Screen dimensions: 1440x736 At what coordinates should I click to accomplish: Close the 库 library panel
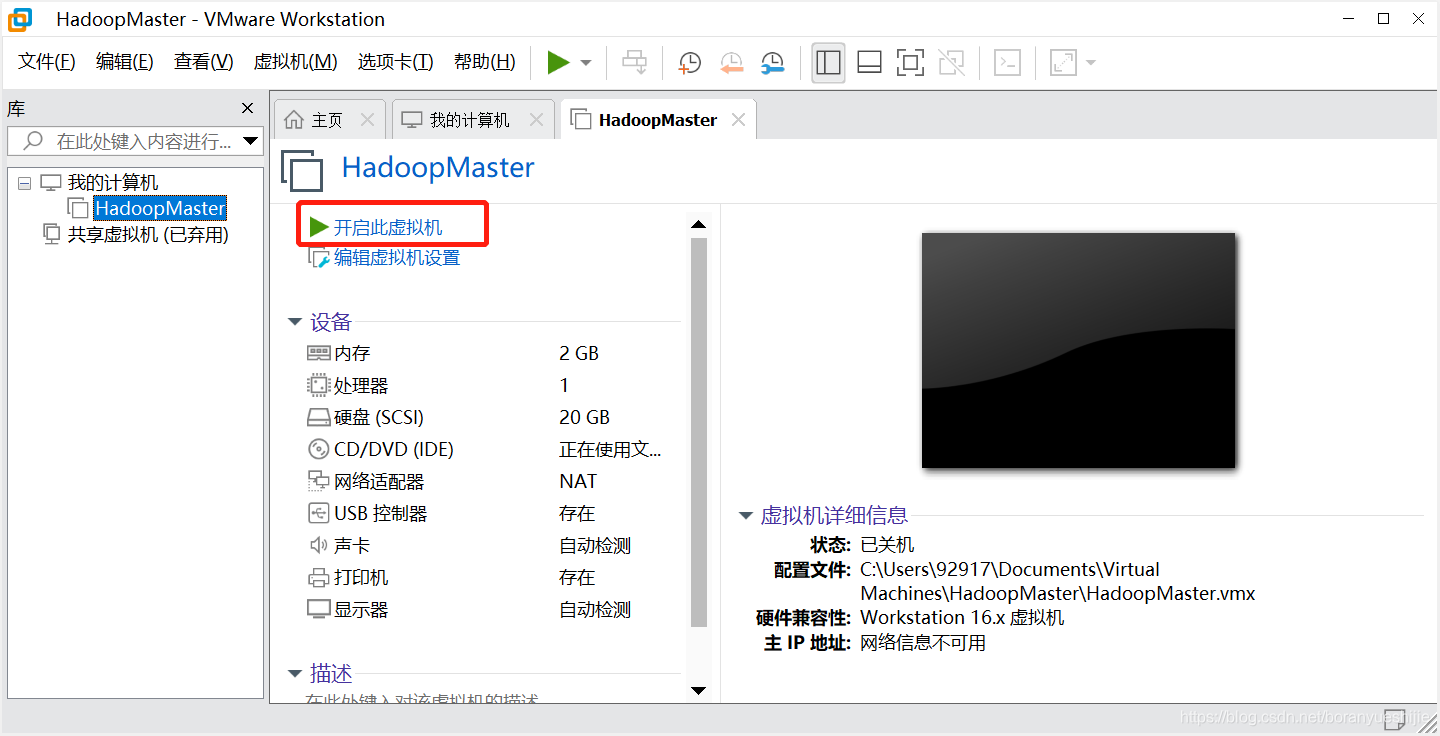[248, 108]
